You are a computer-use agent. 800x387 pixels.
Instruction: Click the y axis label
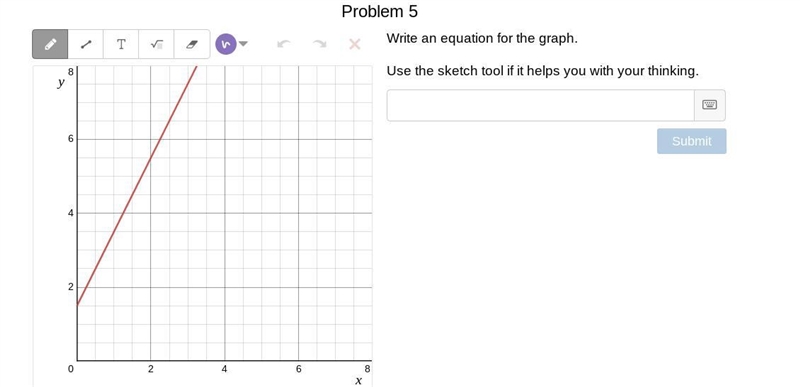(61, 83)
